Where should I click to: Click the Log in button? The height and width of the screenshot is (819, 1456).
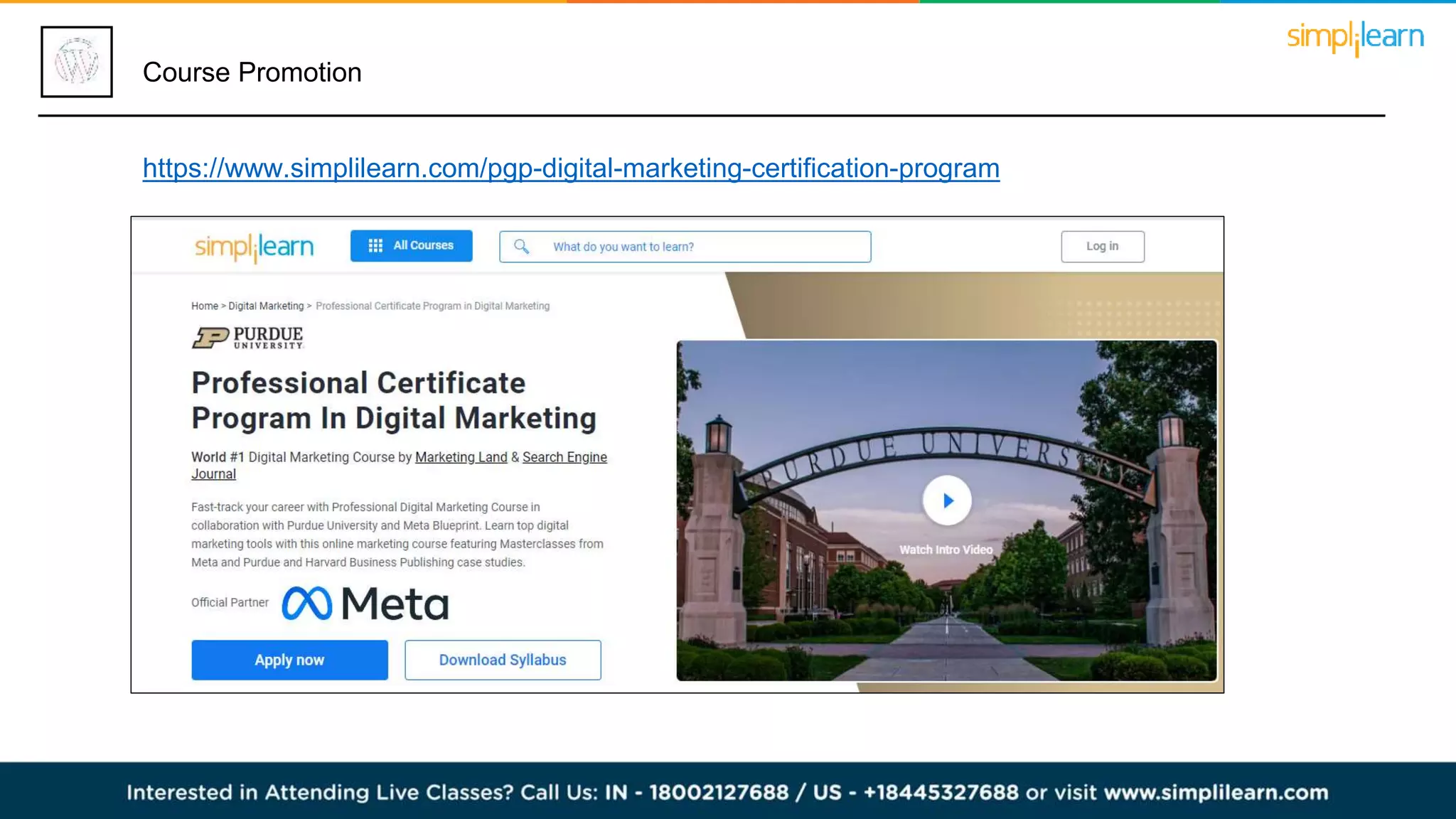[x=1103, y=246]
